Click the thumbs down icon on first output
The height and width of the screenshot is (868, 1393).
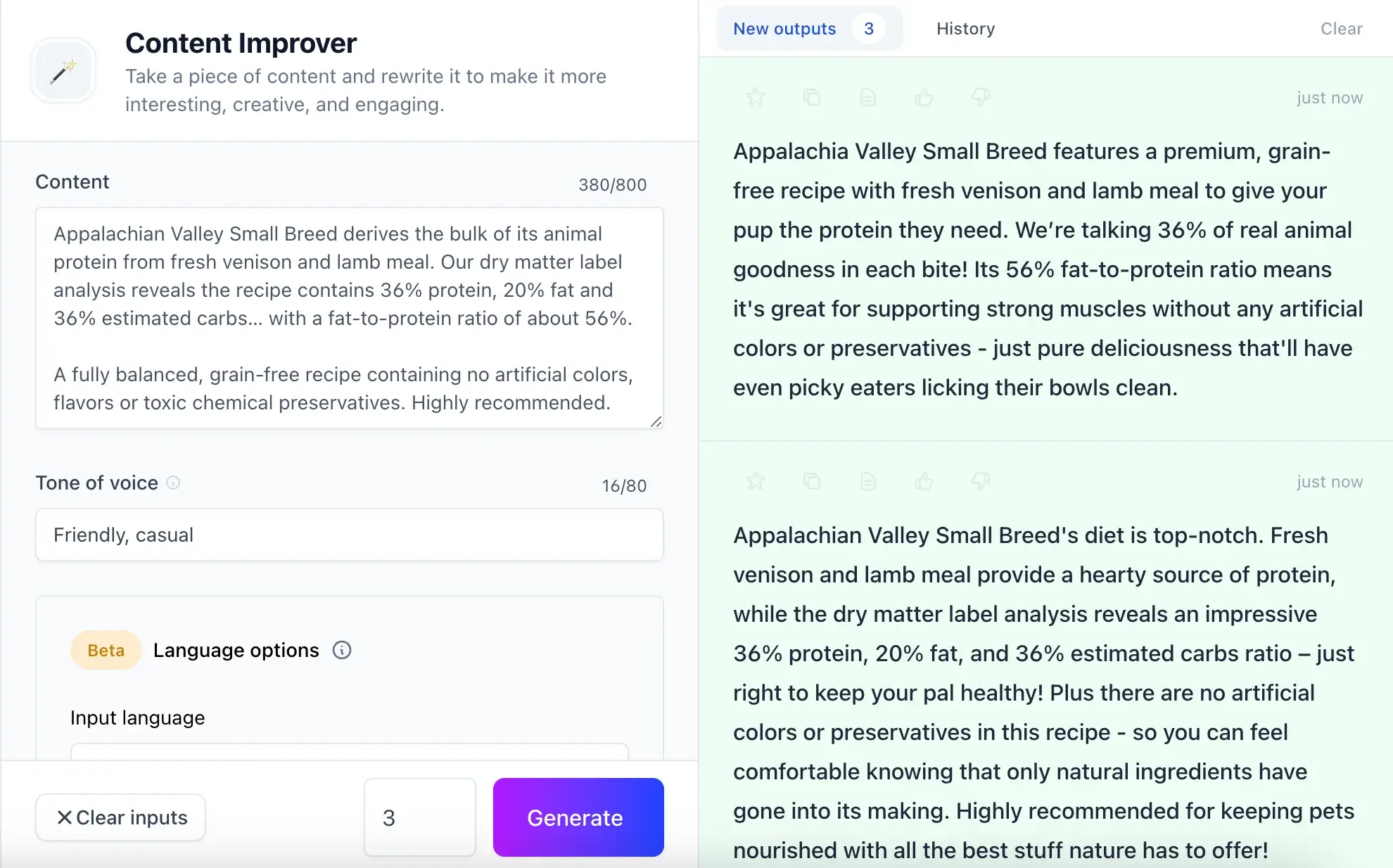[x=980, y=97]
